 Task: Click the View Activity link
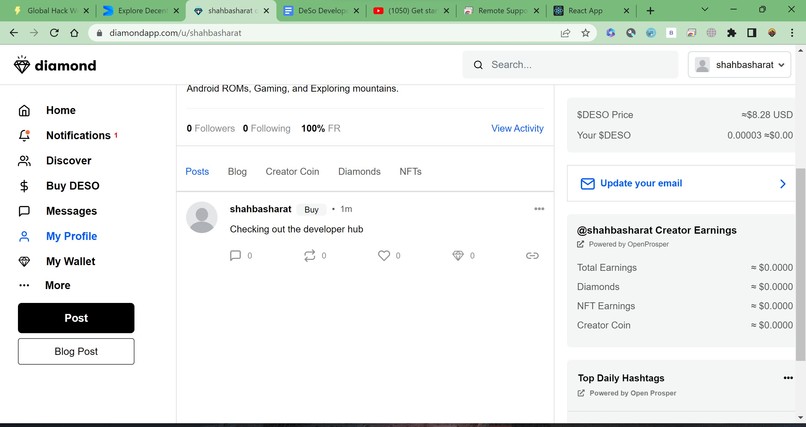517,128
